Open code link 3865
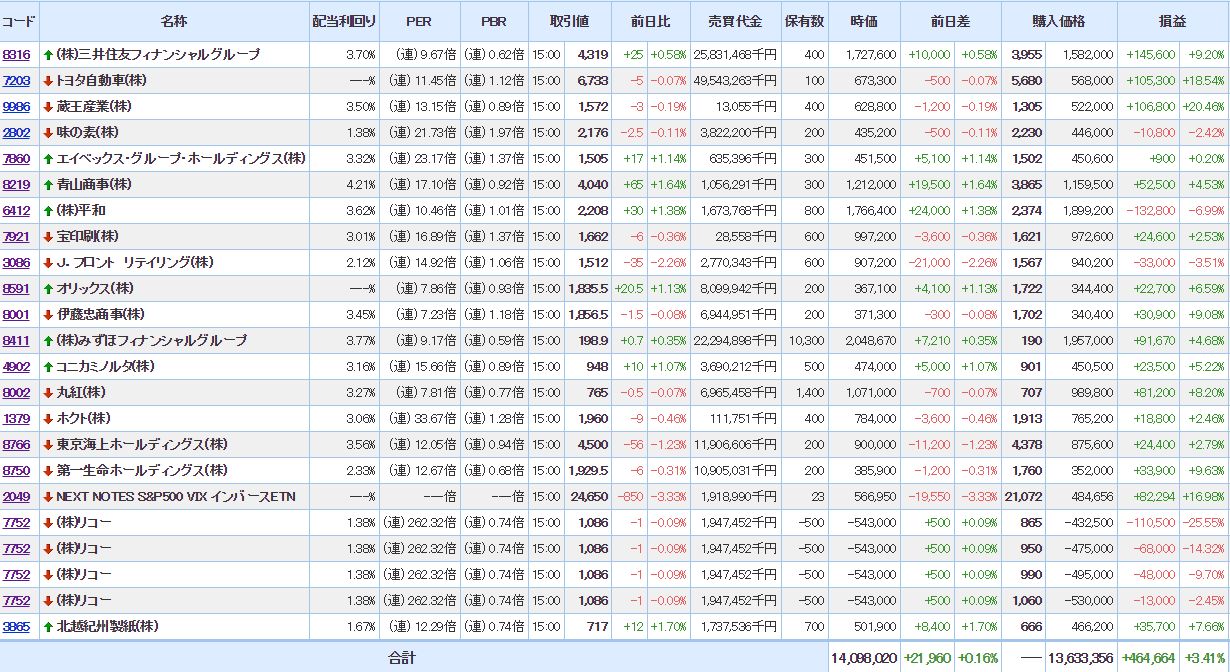The width and height of the screenshot is (1230, 672). click(x=16, y=627)
